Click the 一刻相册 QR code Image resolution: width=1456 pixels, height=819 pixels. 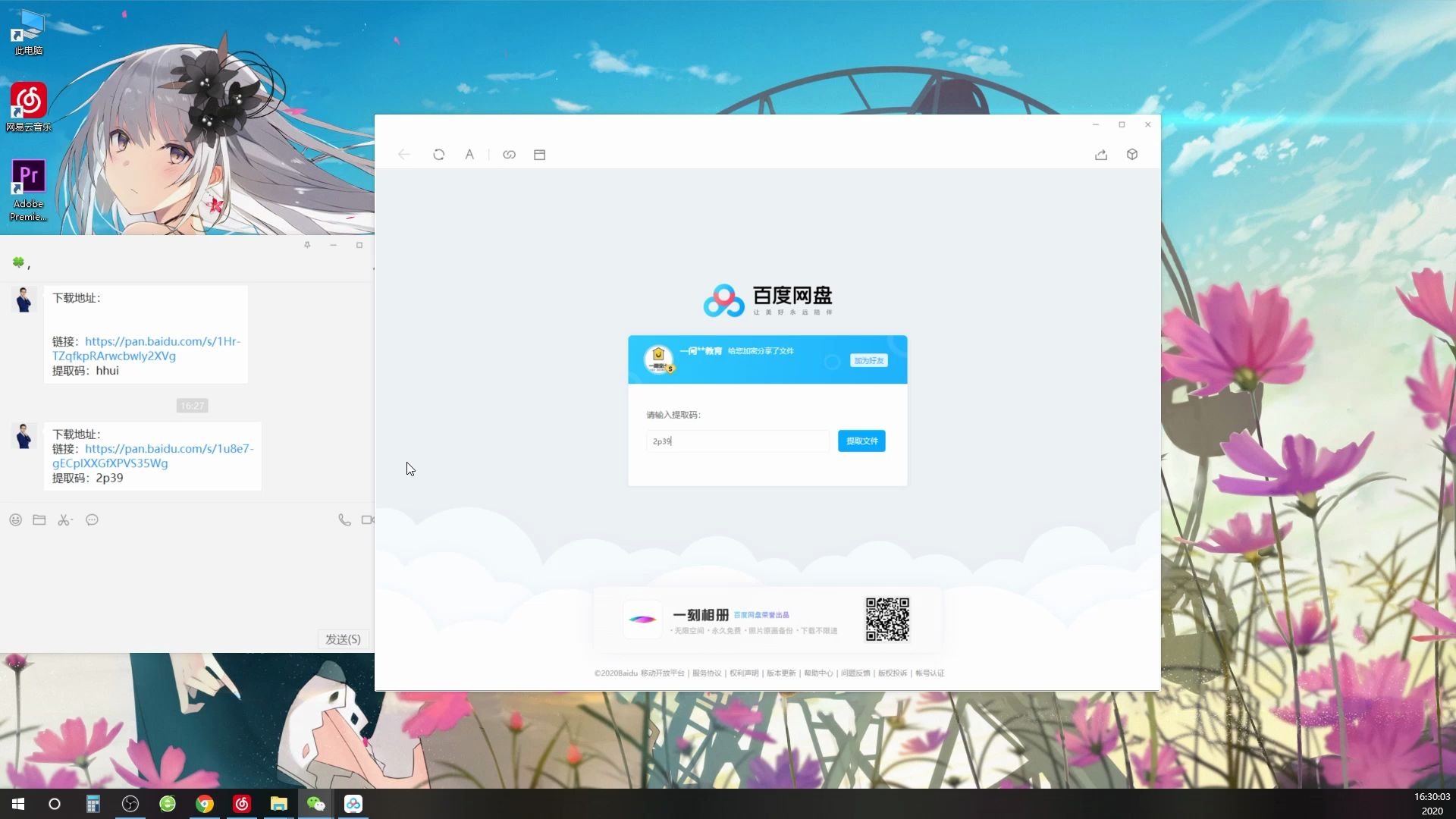[887, 619]
